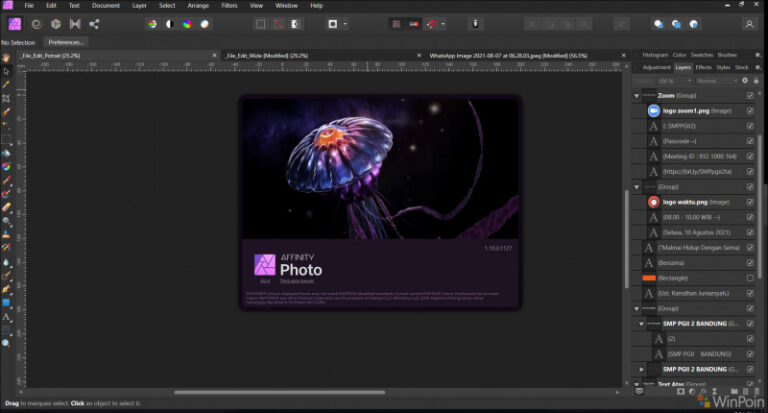Switch to the WhatsApp Image document tab
This screenshot has width=768, height=413.
[x=508, y=56]
